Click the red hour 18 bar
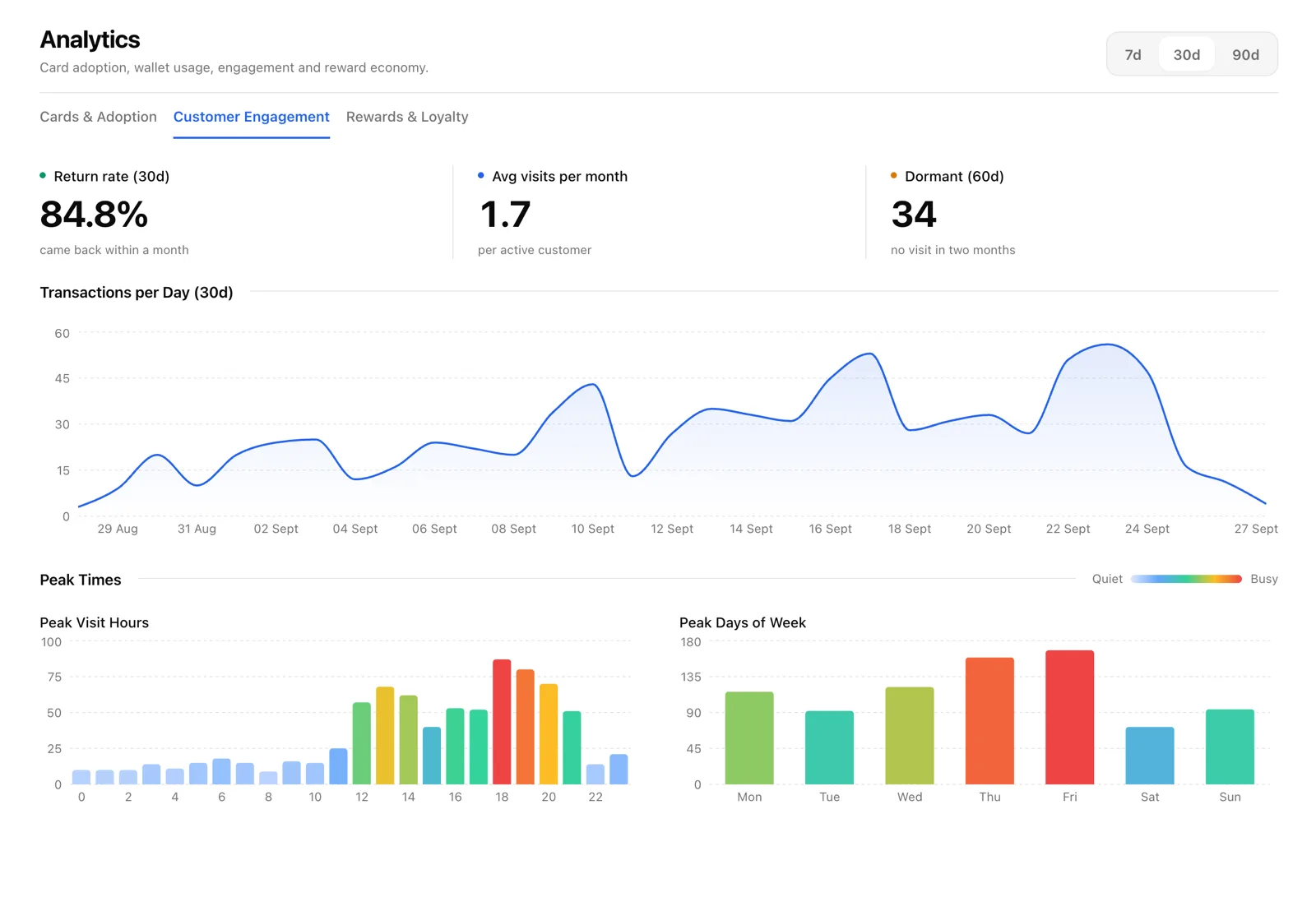 click(502, 722)
